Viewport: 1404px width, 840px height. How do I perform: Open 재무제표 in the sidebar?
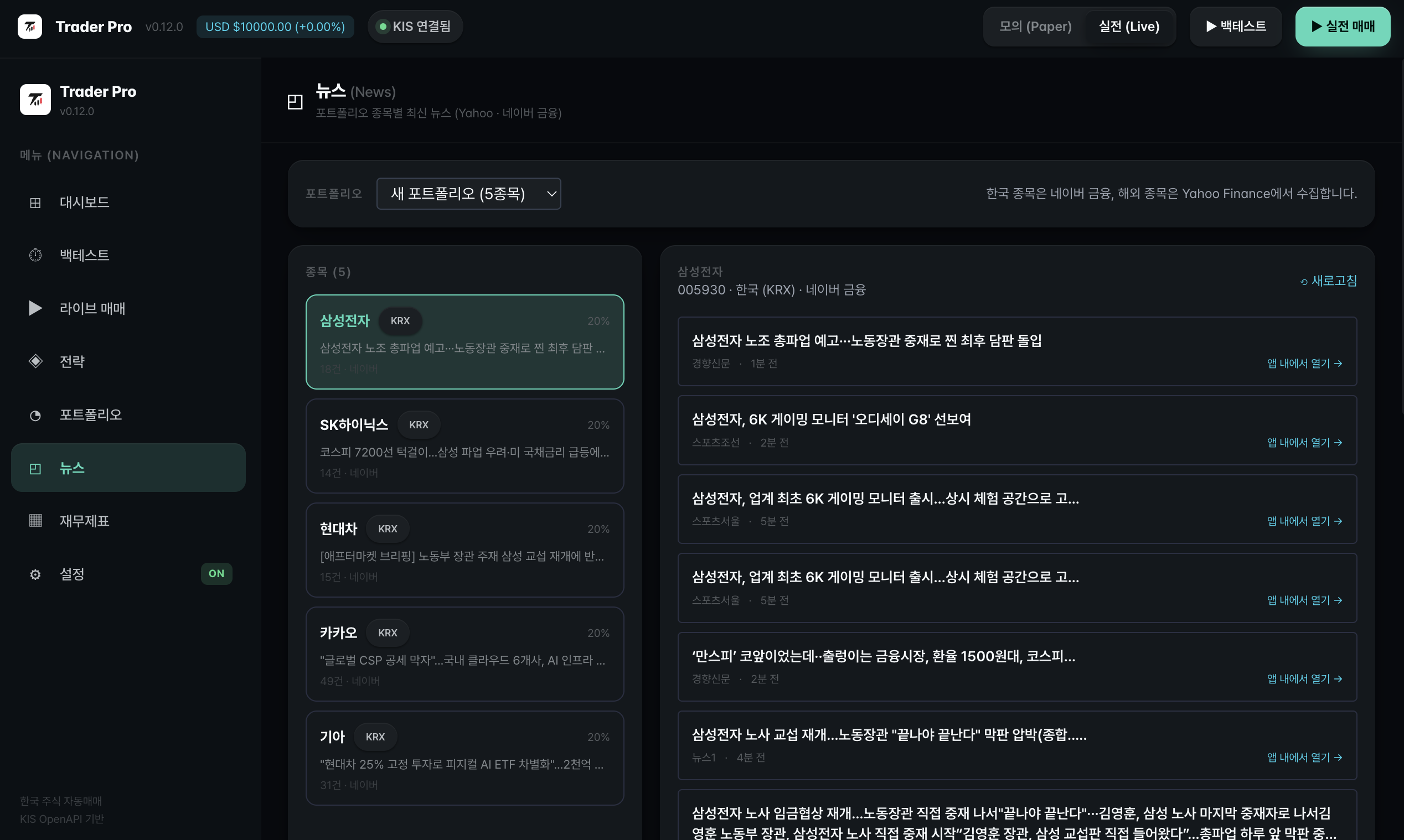pos(128,521)
